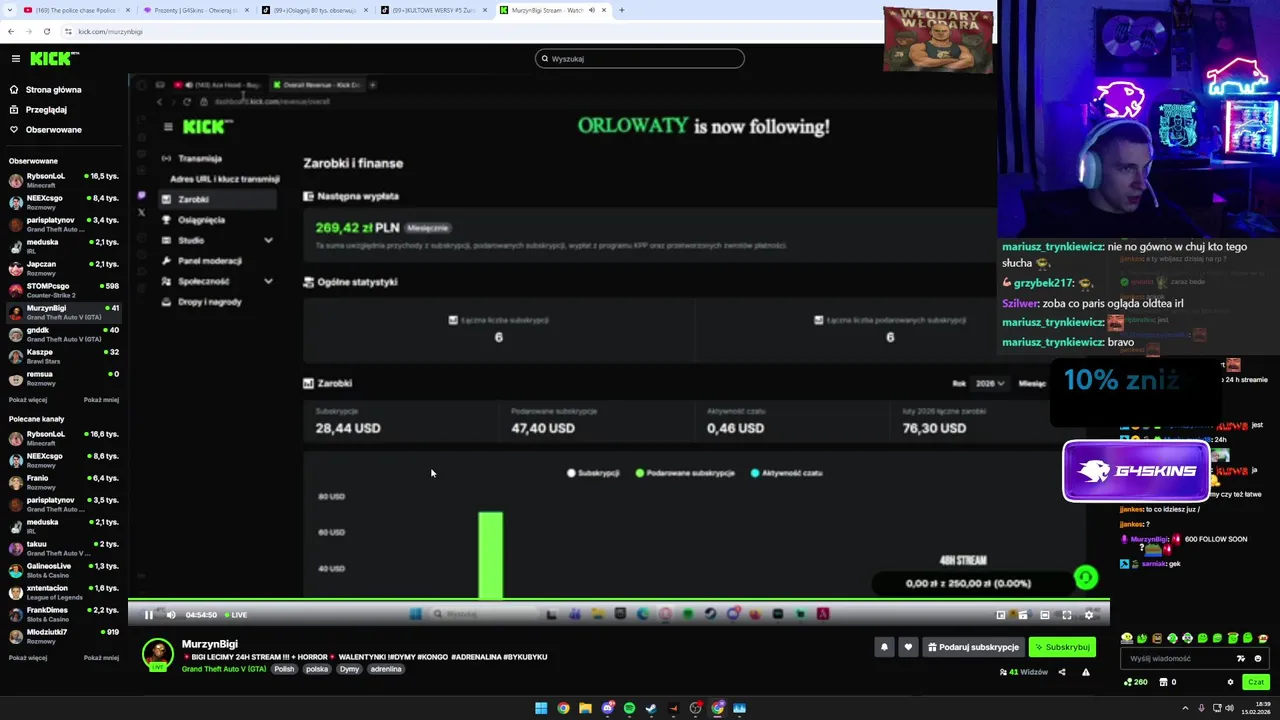Switch to KULTOWE WERSY TikTok tab
Image resolution: width=1280 pixels, height=720 pixels.
432,10
